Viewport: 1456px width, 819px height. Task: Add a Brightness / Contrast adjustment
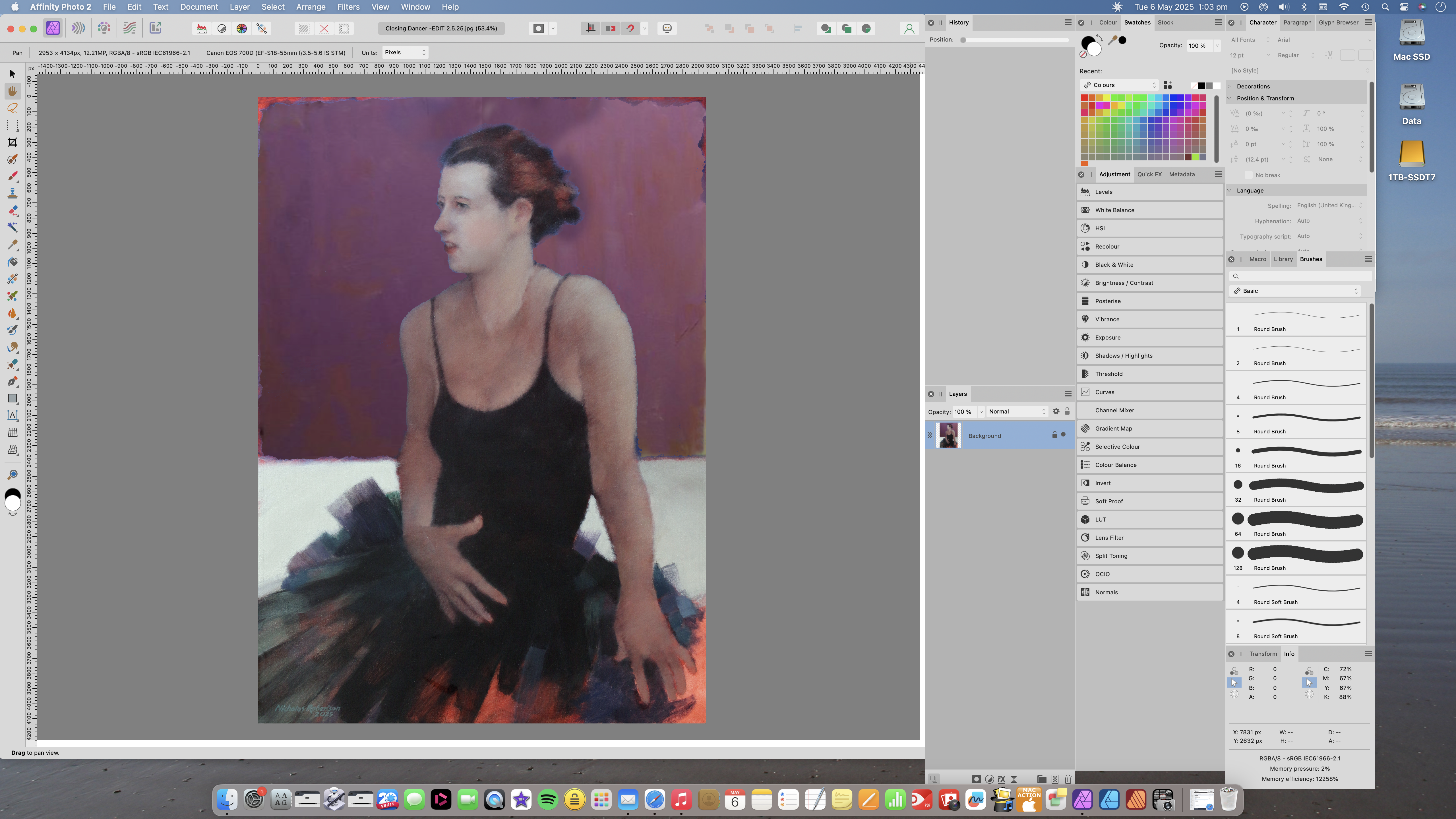pos(1150,283)
